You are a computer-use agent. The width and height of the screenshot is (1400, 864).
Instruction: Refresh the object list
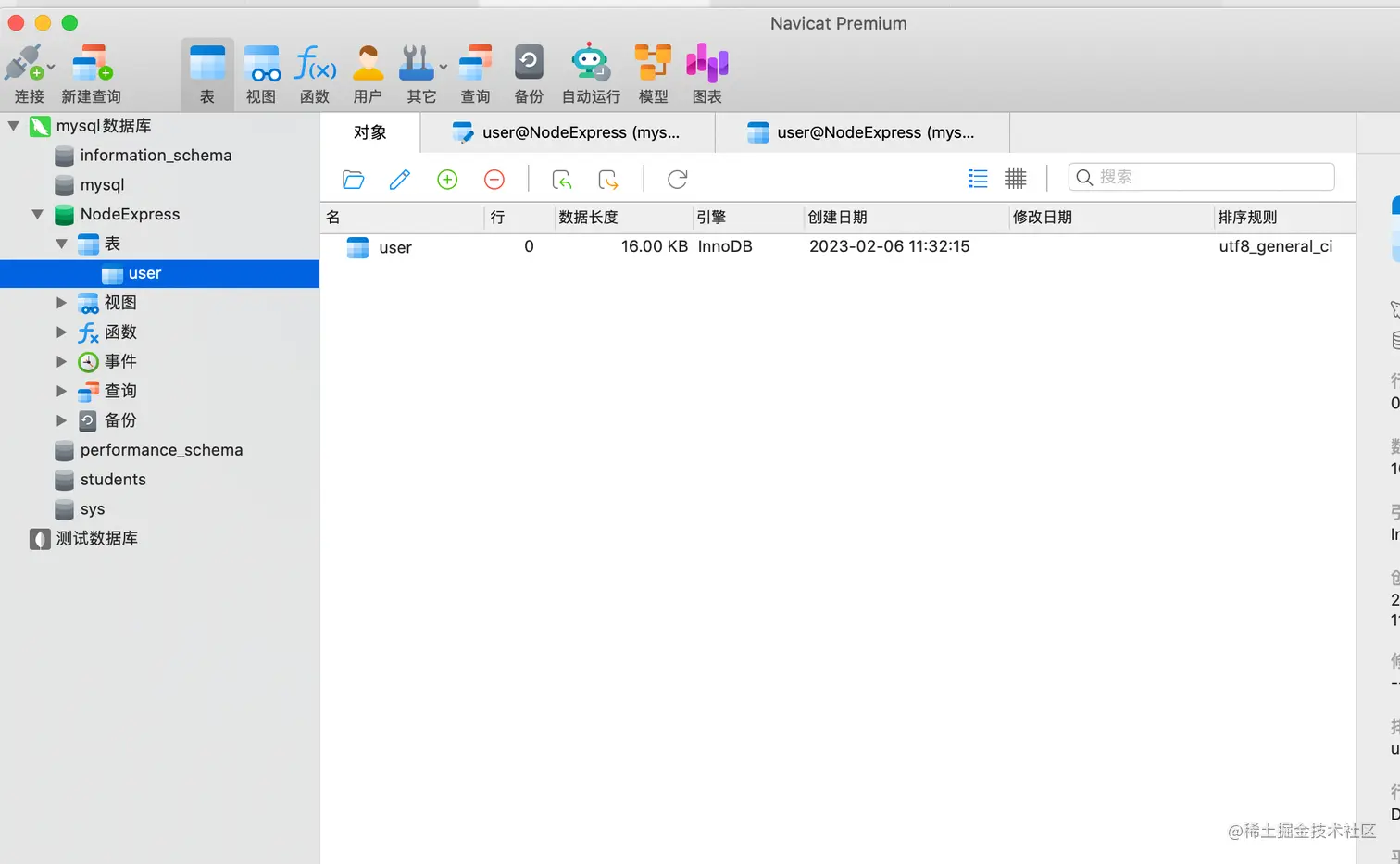coord(678,180)
